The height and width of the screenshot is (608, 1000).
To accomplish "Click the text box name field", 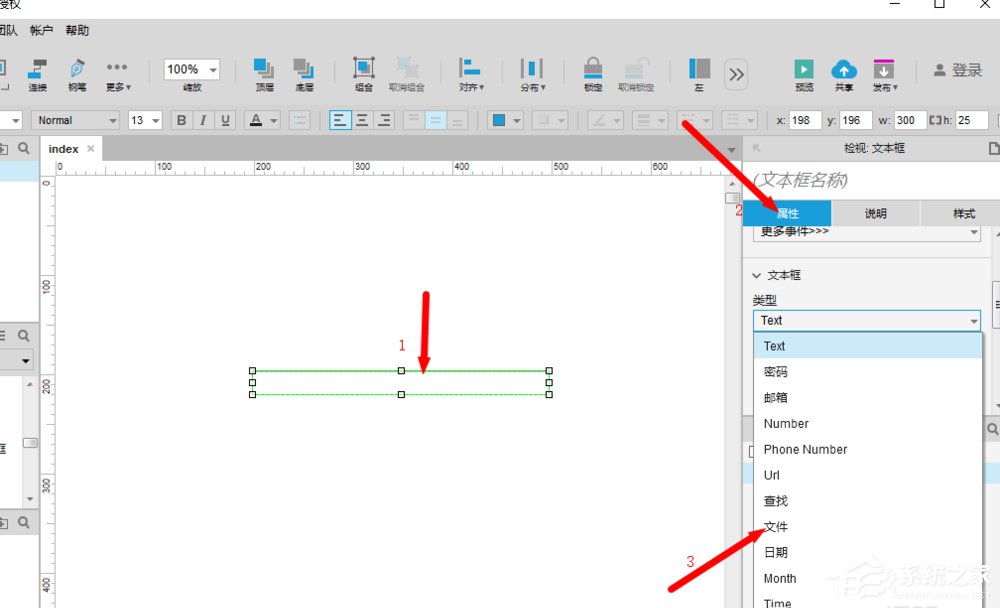I will 871,180.
